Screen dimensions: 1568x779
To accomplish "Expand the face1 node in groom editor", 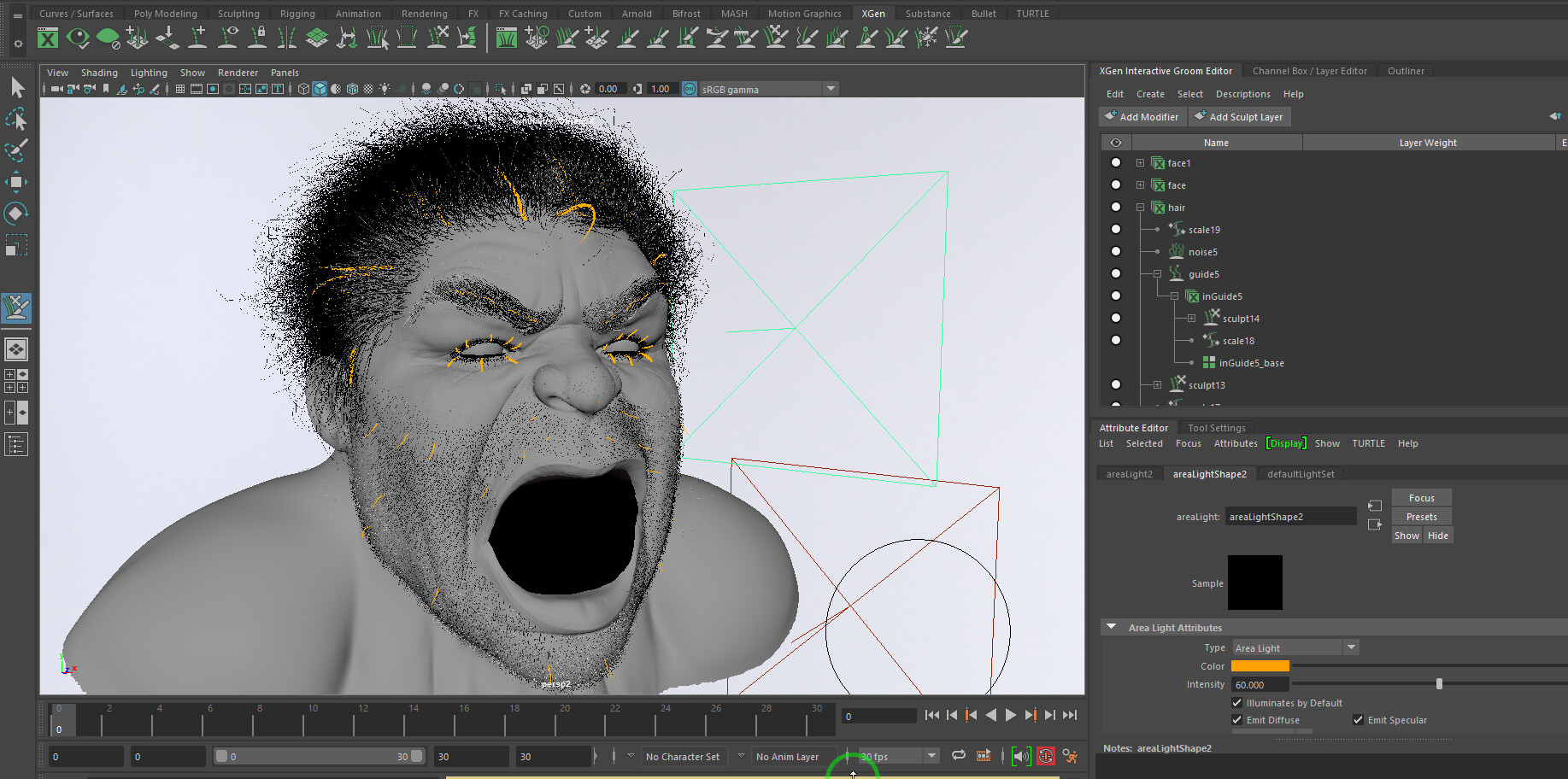I will pyautogui.click(x=1140, y=162).
